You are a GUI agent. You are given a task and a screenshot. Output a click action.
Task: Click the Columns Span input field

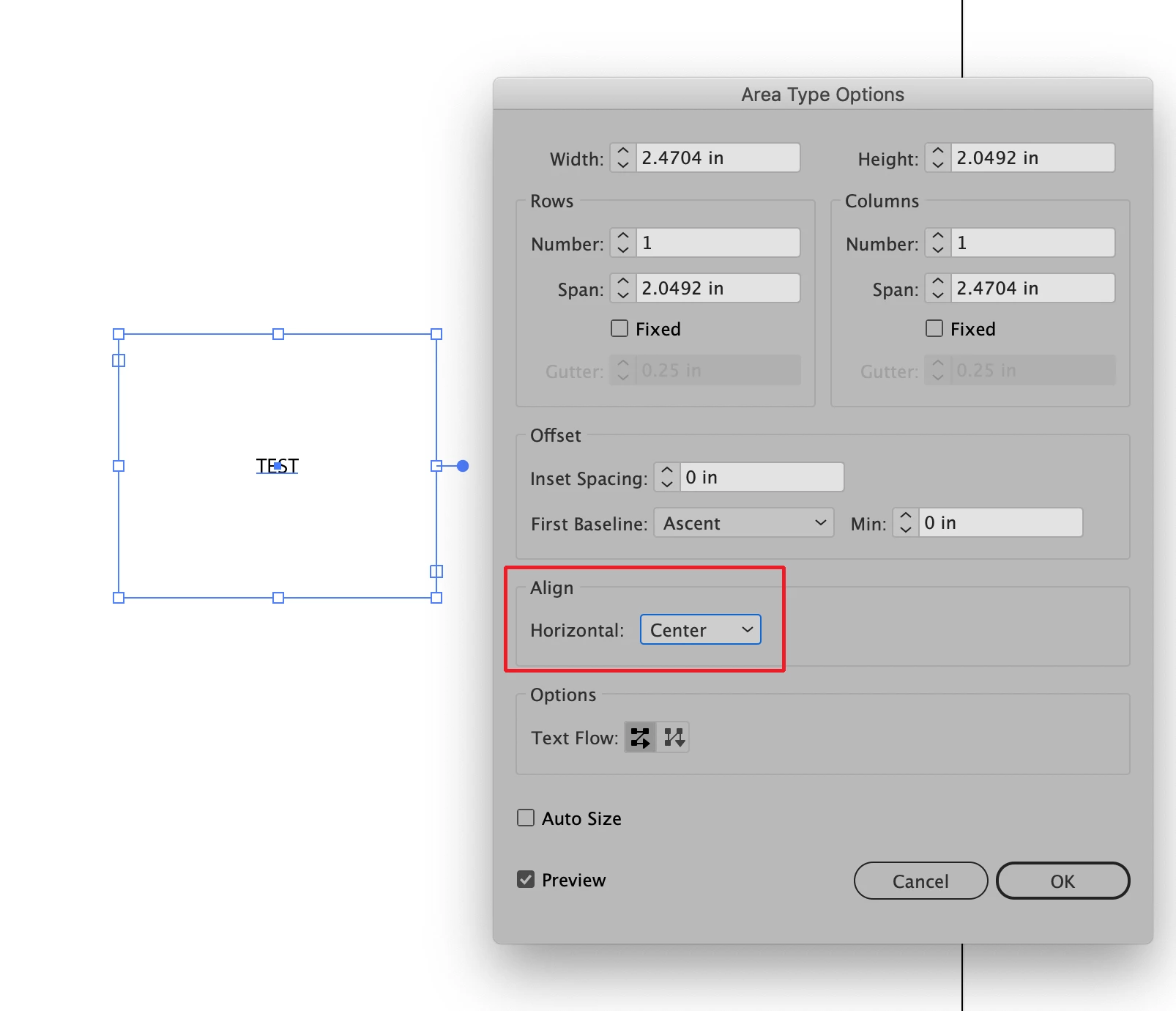tap(1033, 288)
